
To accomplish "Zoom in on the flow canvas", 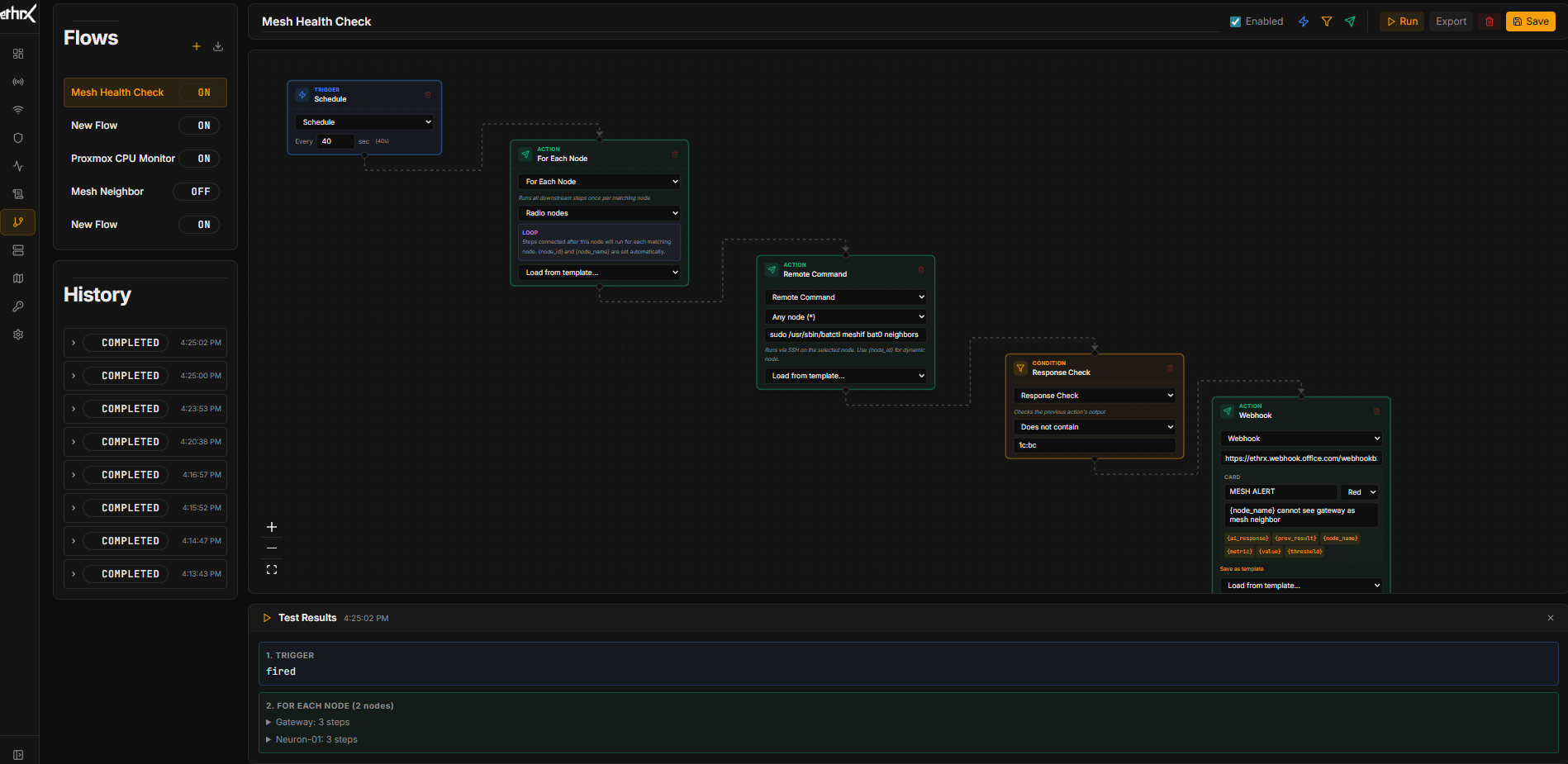I will (x=272, y=527).
